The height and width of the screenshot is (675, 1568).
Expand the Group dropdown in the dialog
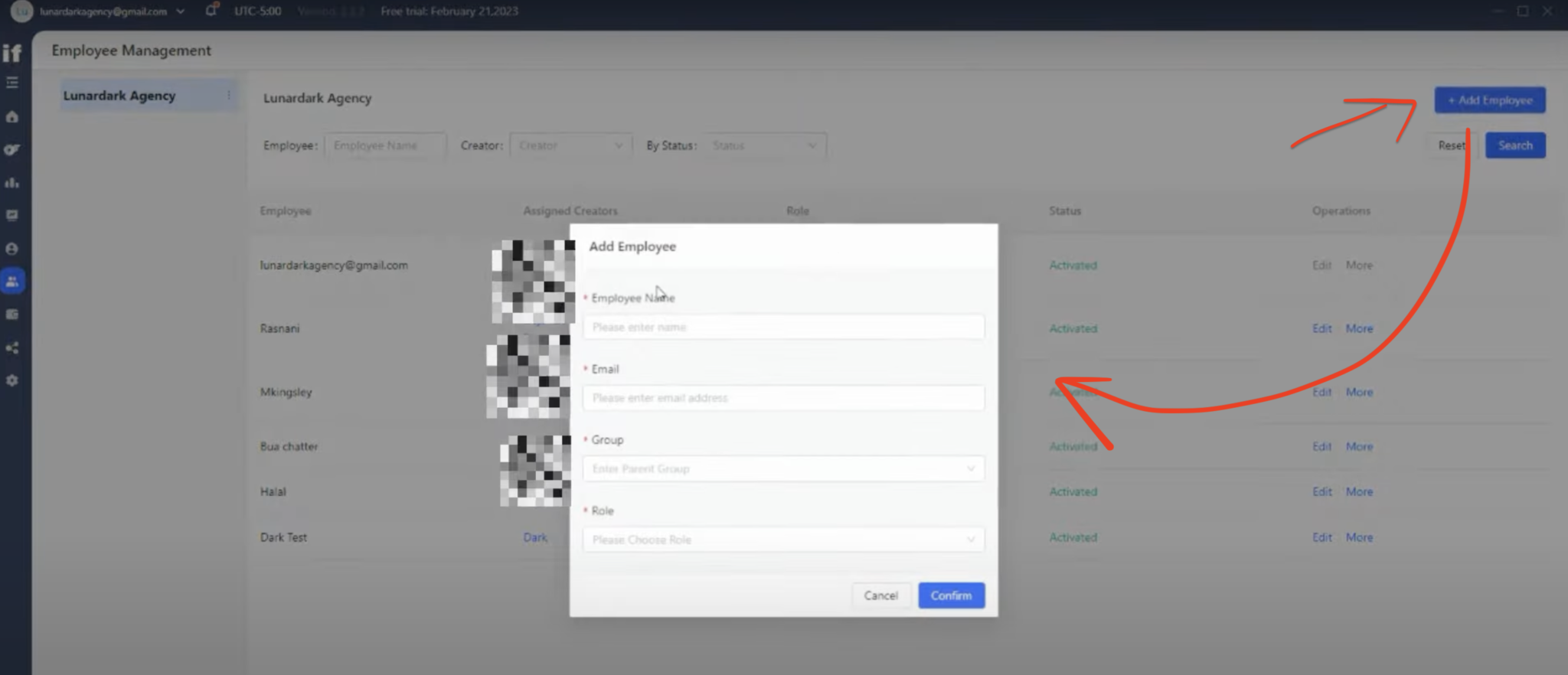pyautogui.click(x=783, y=468)
